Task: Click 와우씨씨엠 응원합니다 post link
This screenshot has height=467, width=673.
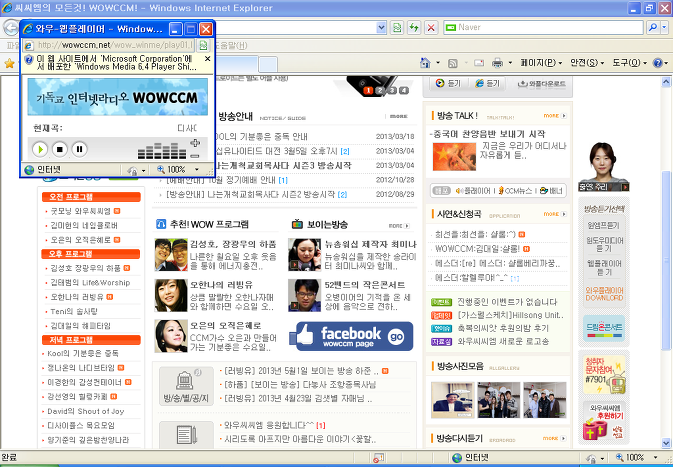Action: pyautogui.click(x=269, y=425)
